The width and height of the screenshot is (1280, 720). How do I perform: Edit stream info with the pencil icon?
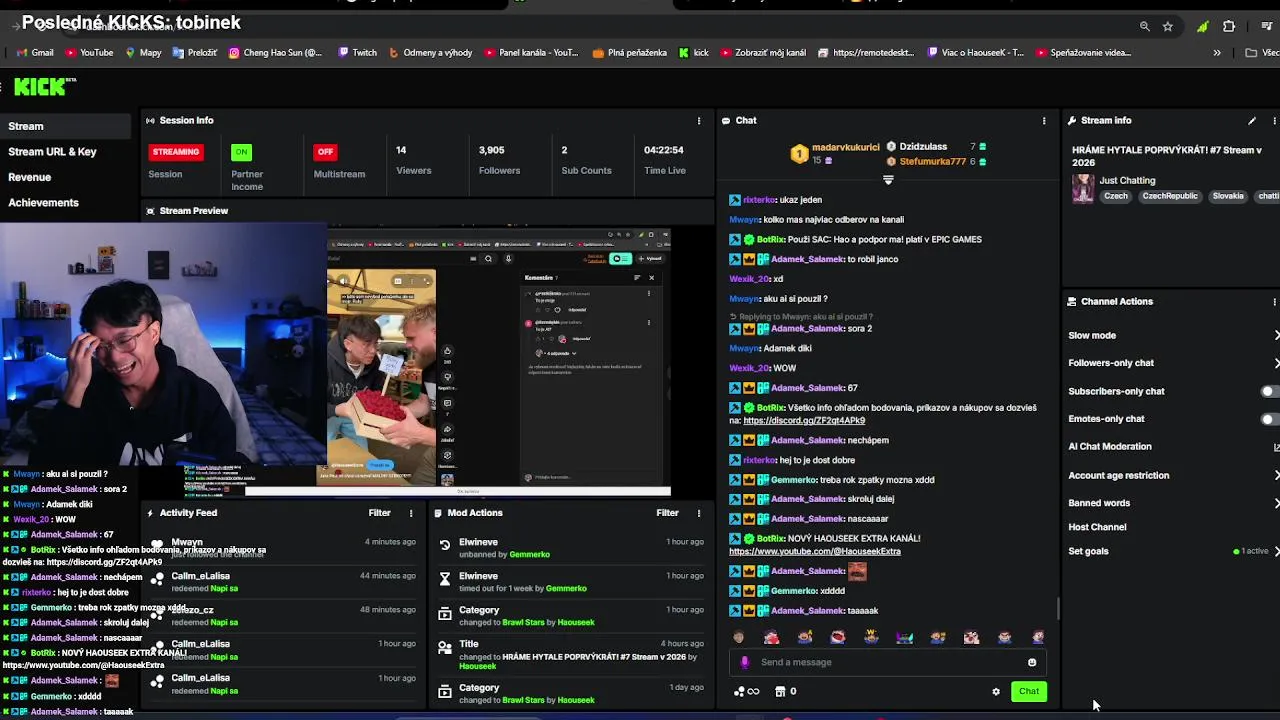coord(1251,121)
